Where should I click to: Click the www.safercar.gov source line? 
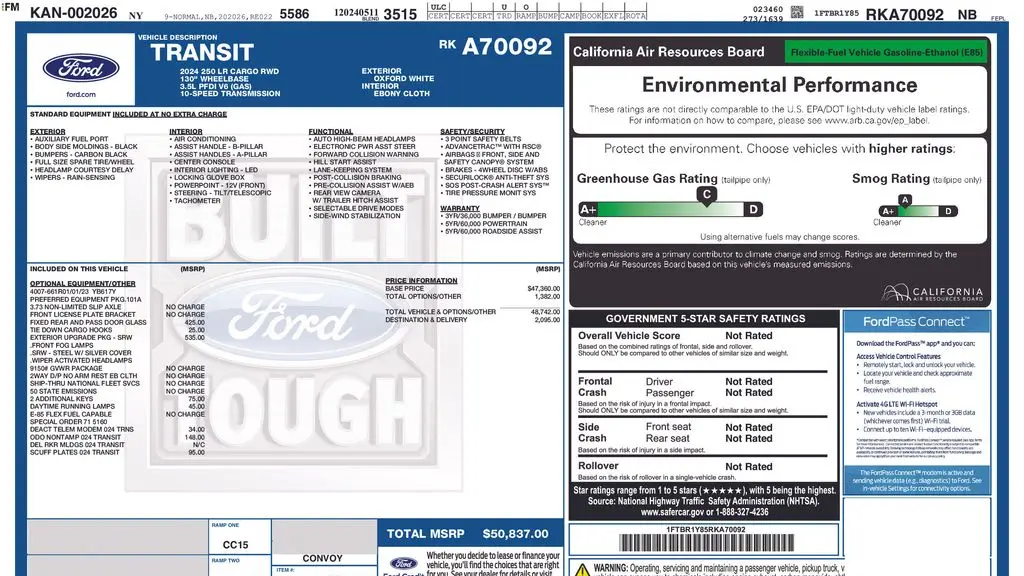pos(705,513)
